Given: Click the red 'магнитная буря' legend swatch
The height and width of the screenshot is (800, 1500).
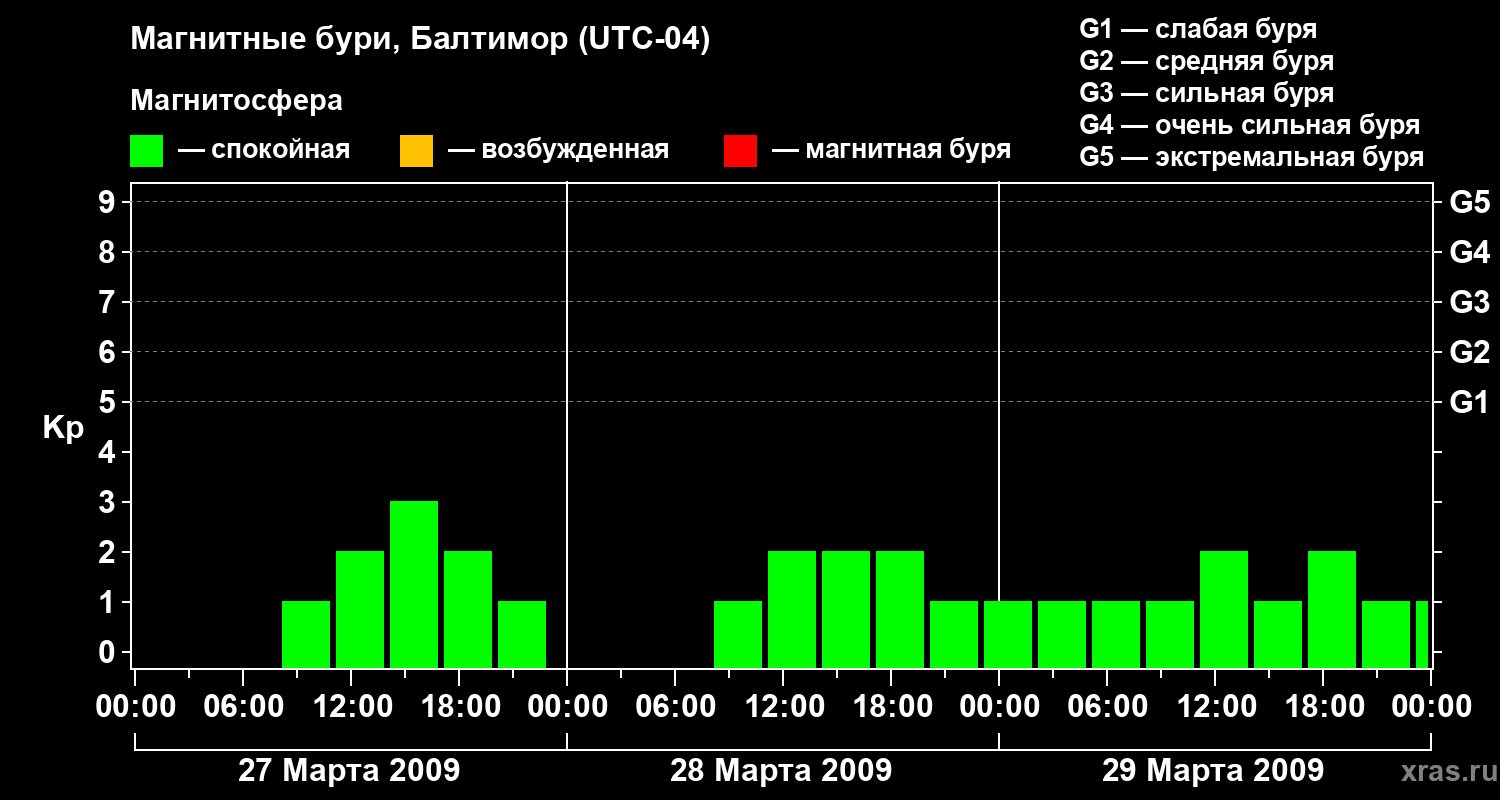Looking at the screenshot, I should [740, 150].
